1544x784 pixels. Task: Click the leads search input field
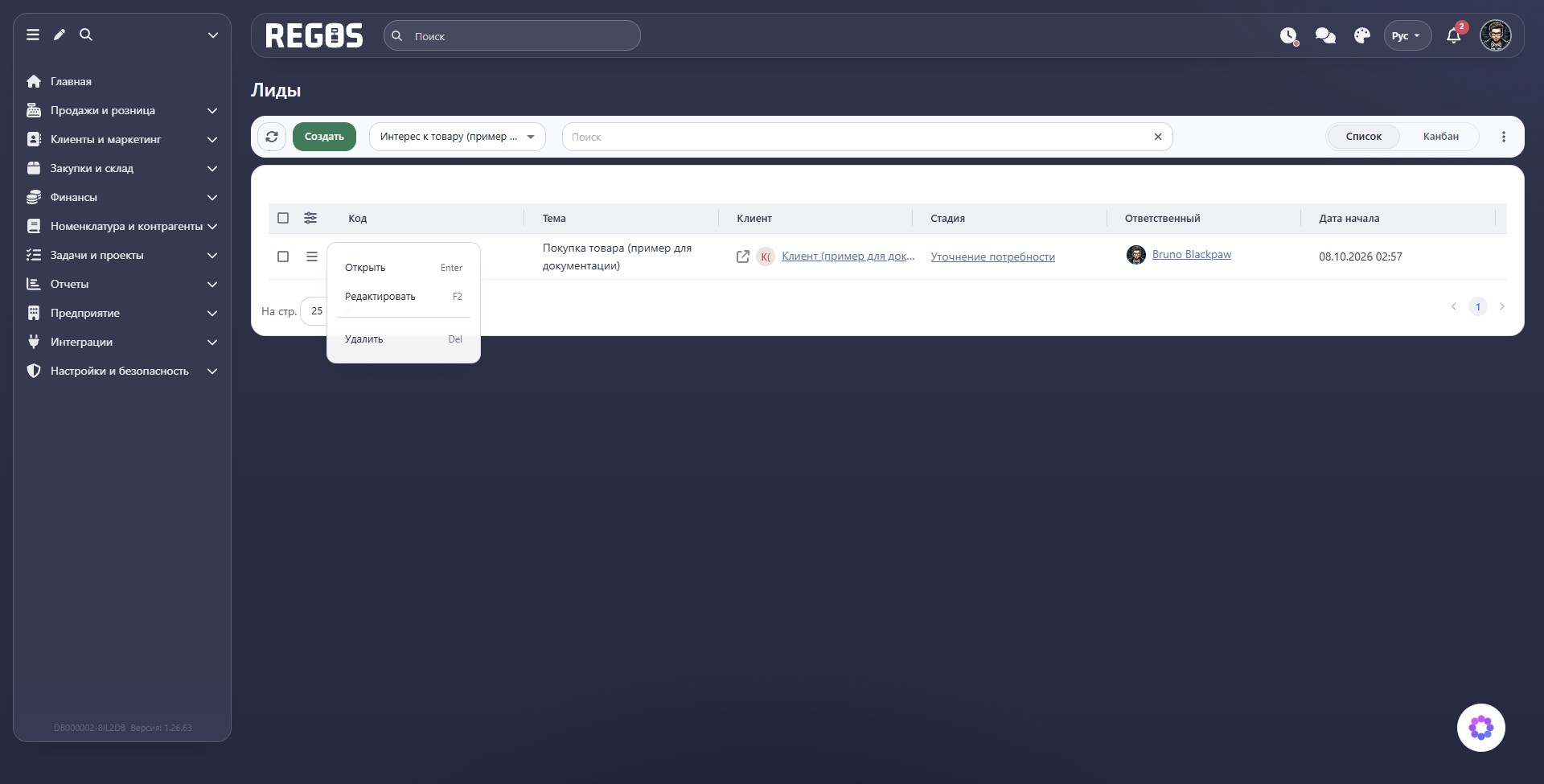coord(859,137)
